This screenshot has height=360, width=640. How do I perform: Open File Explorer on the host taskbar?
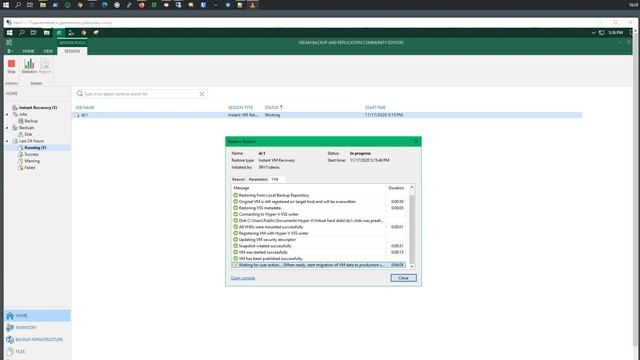tap(43, 5)
